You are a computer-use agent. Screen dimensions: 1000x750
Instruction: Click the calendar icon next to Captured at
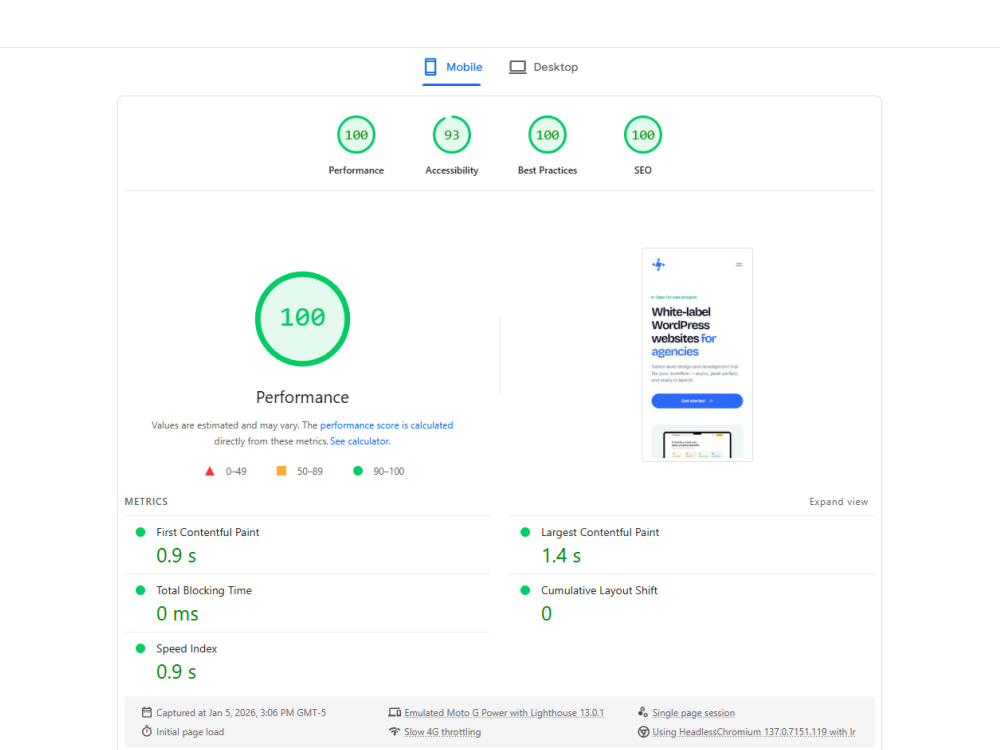(147, 712)
